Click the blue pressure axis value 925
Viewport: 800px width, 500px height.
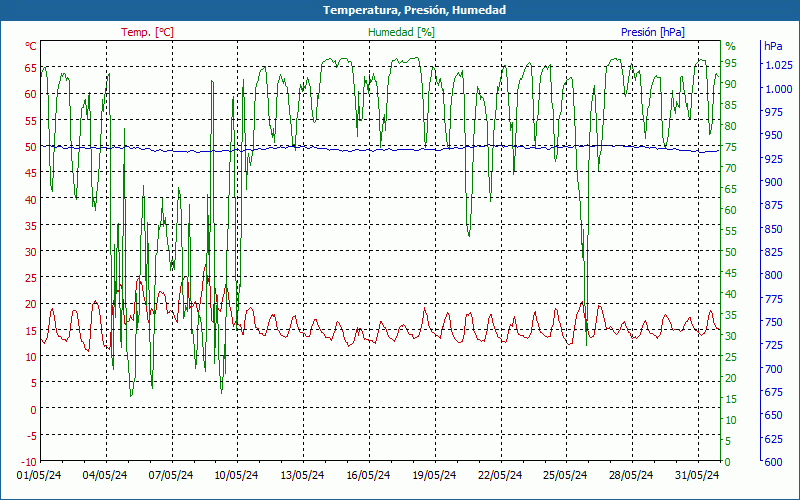tap(774, 159)
